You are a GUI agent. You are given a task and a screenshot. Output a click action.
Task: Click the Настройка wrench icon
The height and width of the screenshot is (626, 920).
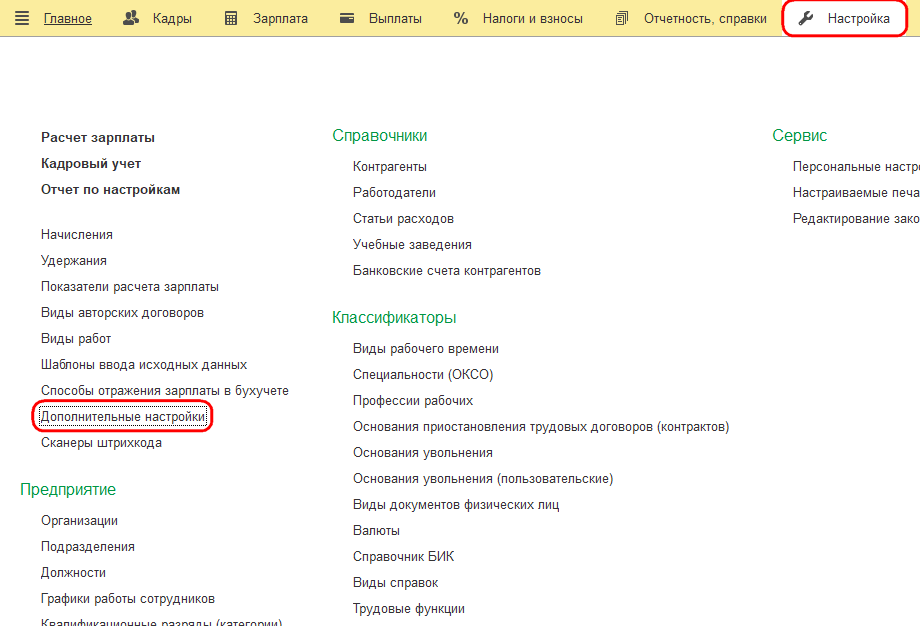[806, 19]
